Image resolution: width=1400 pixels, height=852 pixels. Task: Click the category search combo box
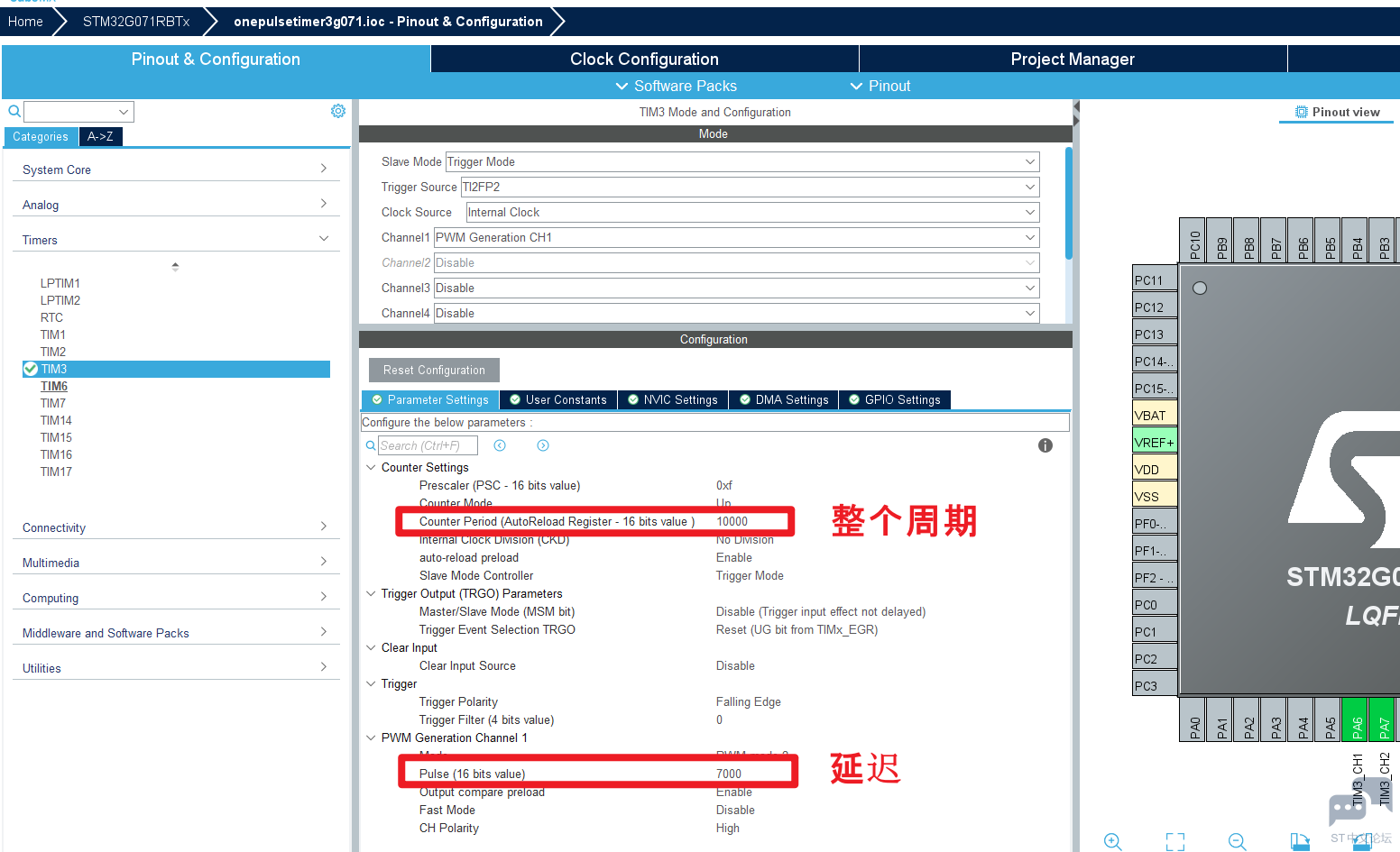[x=78, y=112]
